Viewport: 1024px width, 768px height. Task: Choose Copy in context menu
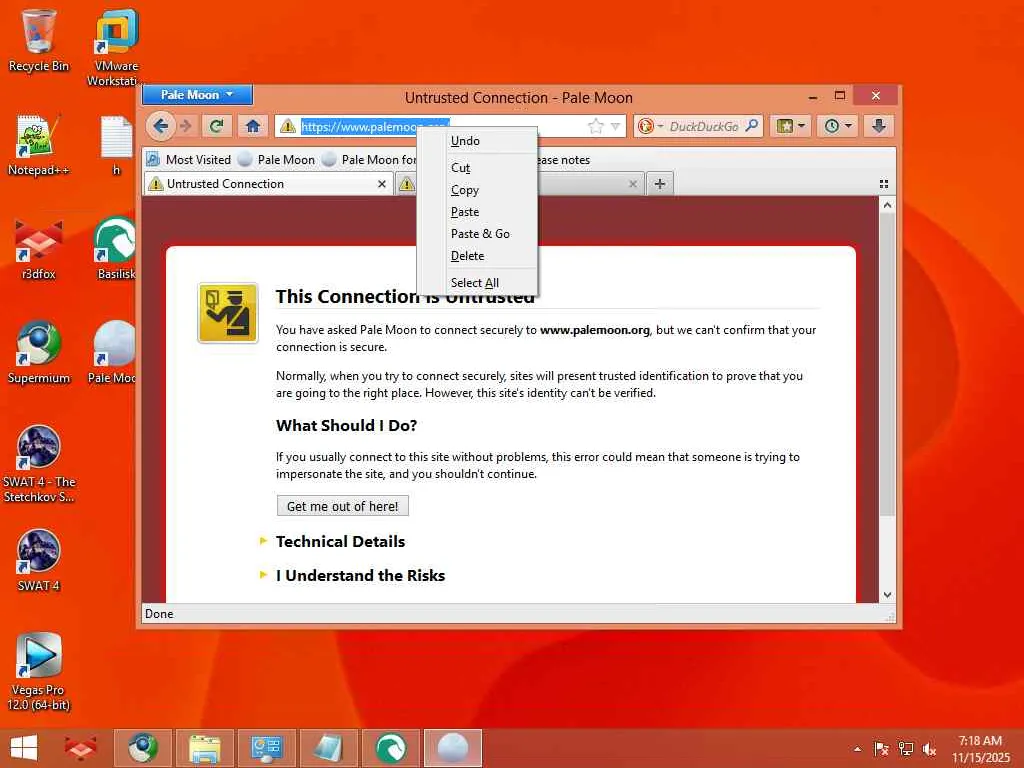coord(477,190)
